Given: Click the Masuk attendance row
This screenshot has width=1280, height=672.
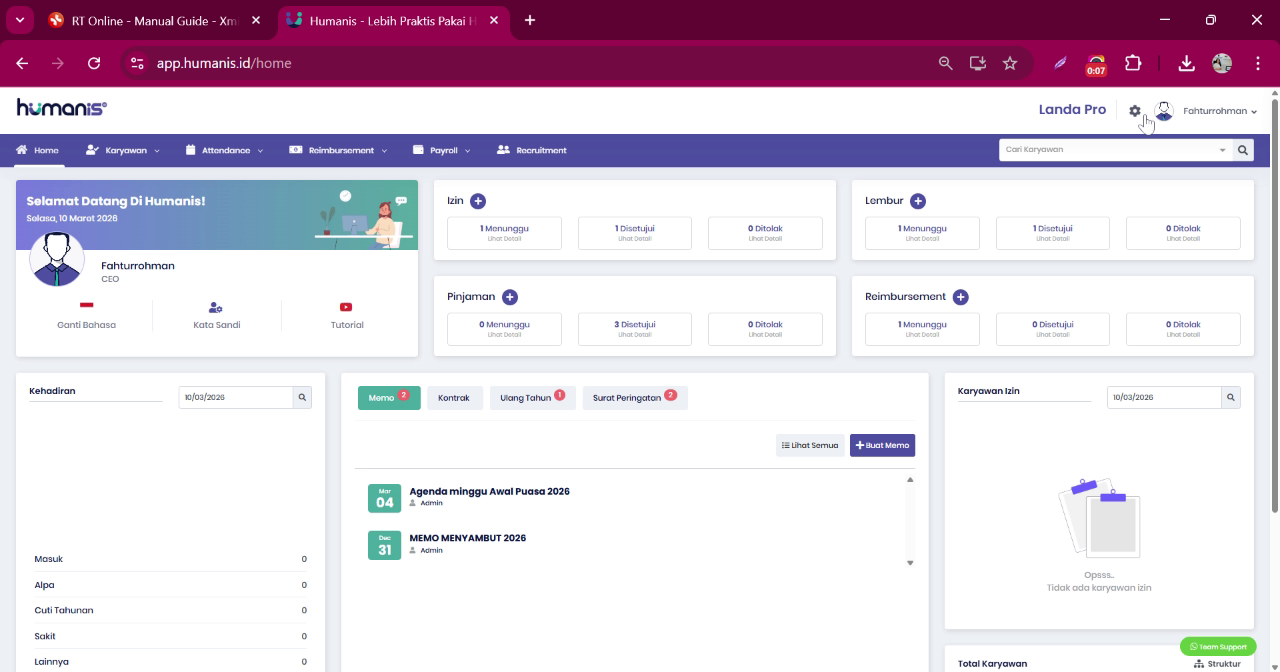Looking at the screenshot, I should point(170,559).
